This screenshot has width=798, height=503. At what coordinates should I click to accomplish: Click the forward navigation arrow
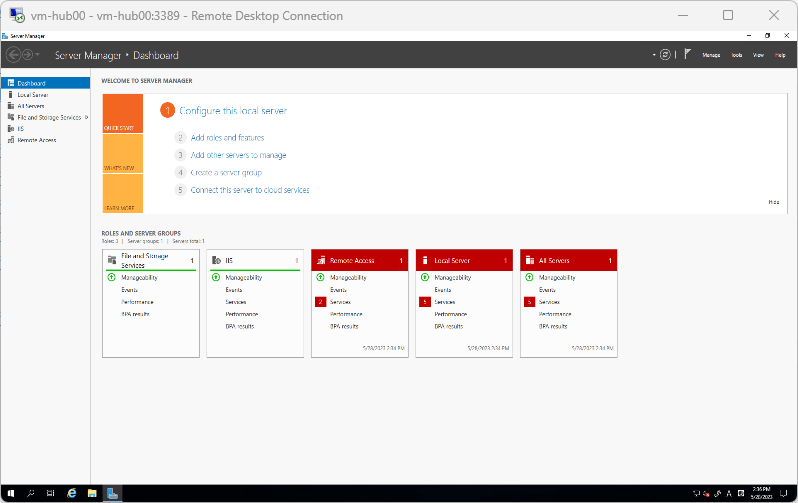pyautogui.click(x=27, y=54)
